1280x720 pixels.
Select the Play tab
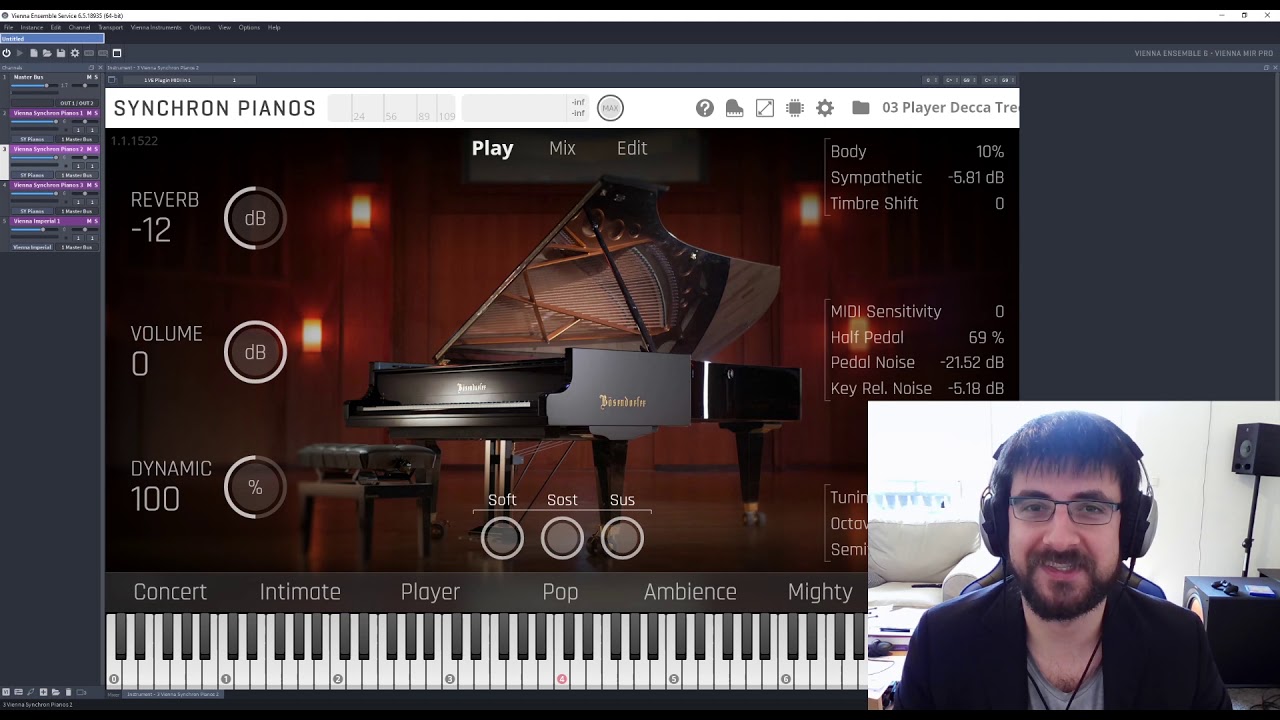(x=492, y=148)
